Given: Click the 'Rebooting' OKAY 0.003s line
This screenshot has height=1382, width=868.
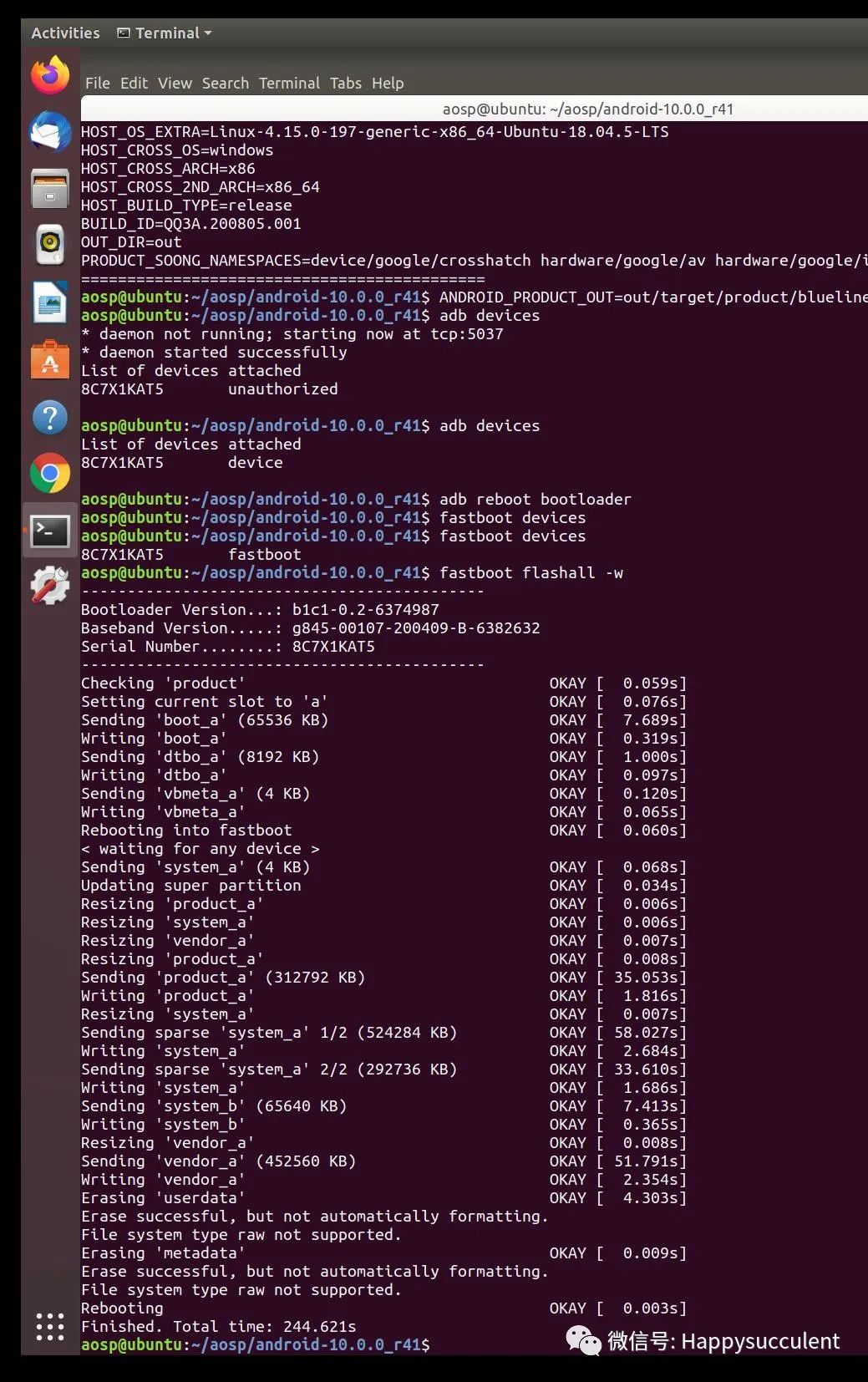Looking at the screenshot, I should [384, 1308].
